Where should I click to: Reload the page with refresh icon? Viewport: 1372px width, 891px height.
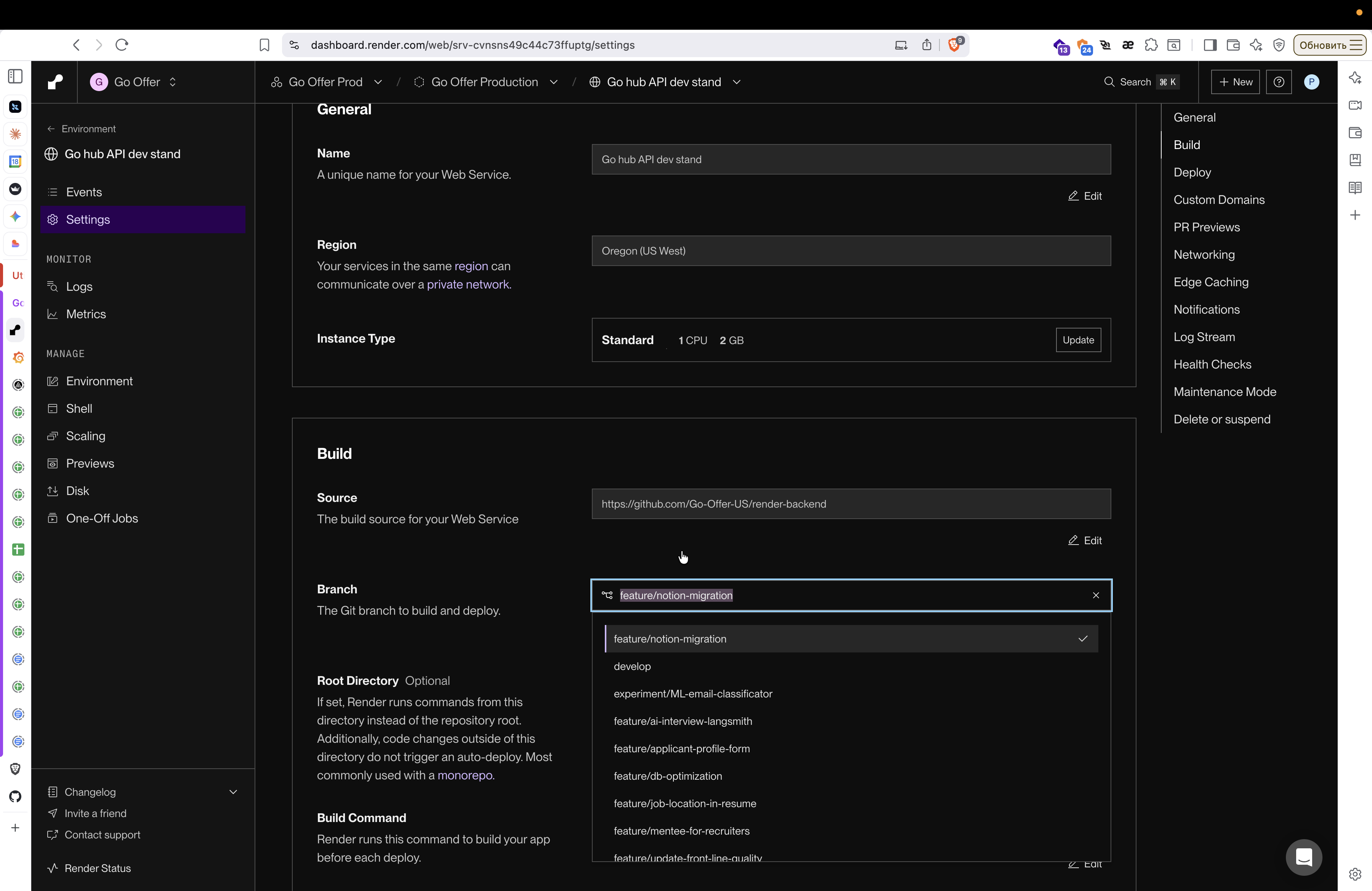point(122,45)
